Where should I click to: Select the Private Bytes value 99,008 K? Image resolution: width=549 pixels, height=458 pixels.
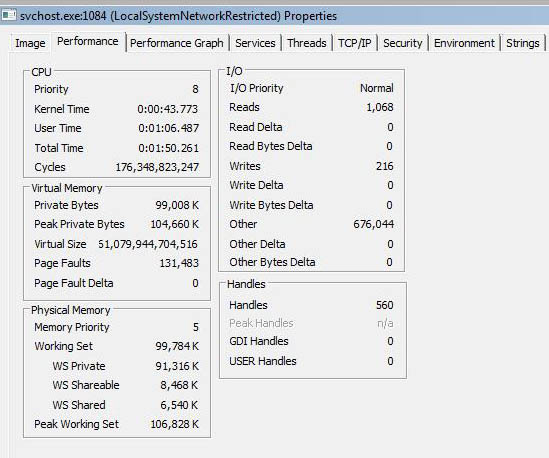(177, 205)
